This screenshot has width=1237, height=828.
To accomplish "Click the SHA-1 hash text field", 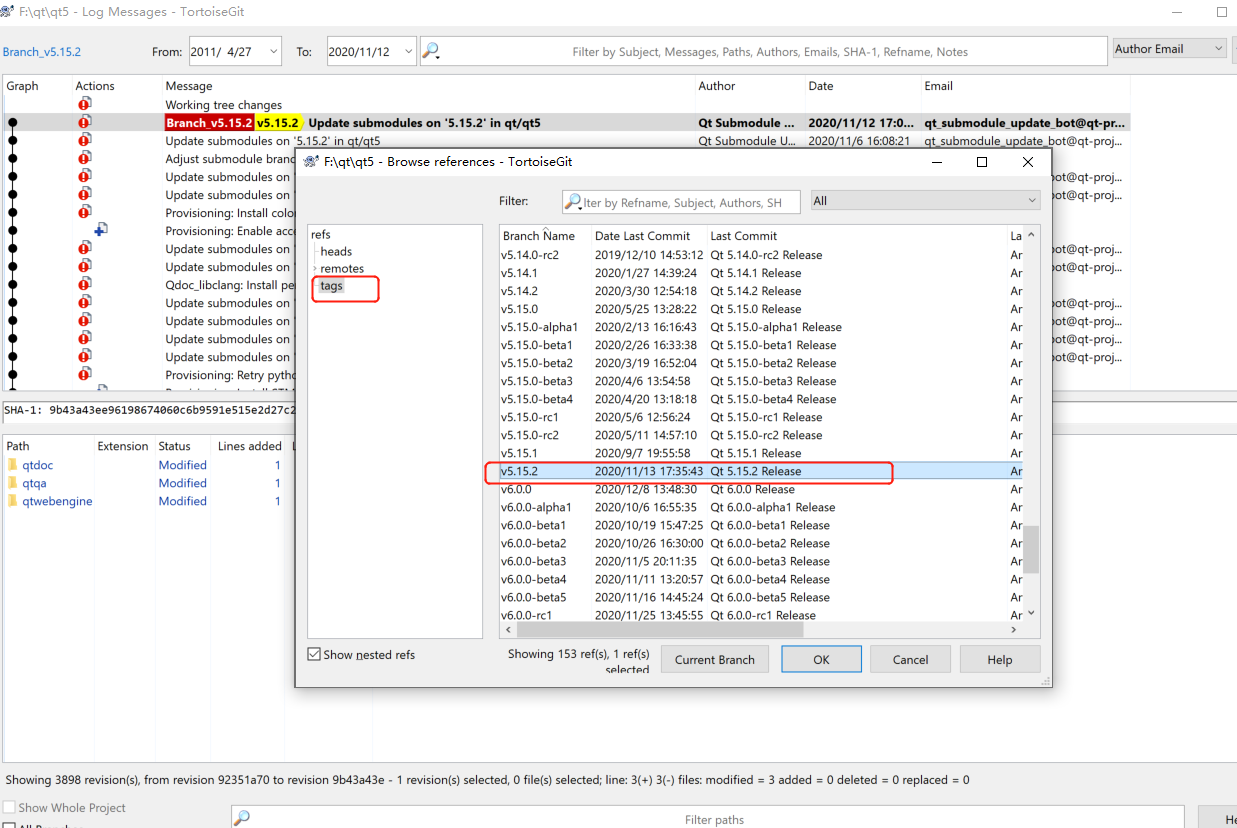I will [150, 410].
